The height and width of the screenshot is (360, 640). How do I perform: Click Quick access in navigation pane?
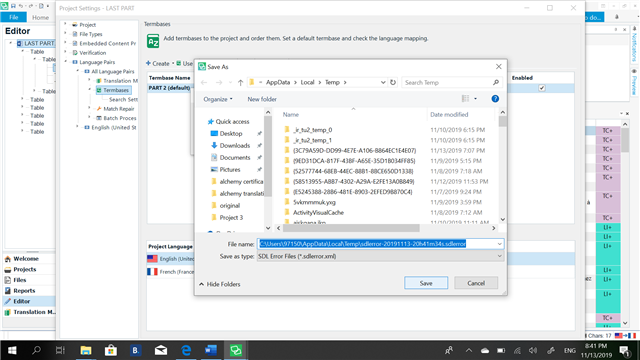click(x=232, y=122)
